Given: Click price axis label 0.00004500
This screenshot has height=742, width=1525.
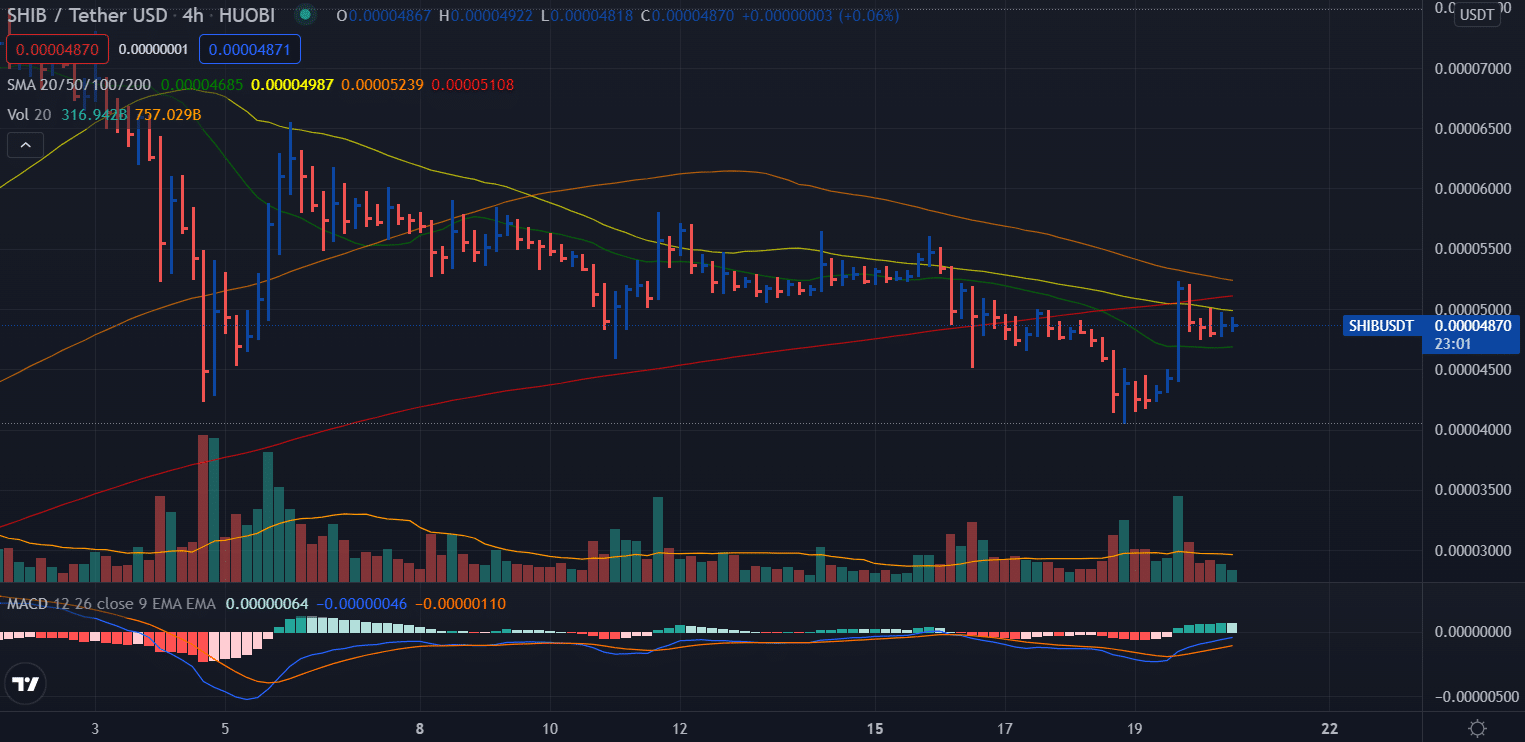Looking at the screenshot, I should point(1472,369).
